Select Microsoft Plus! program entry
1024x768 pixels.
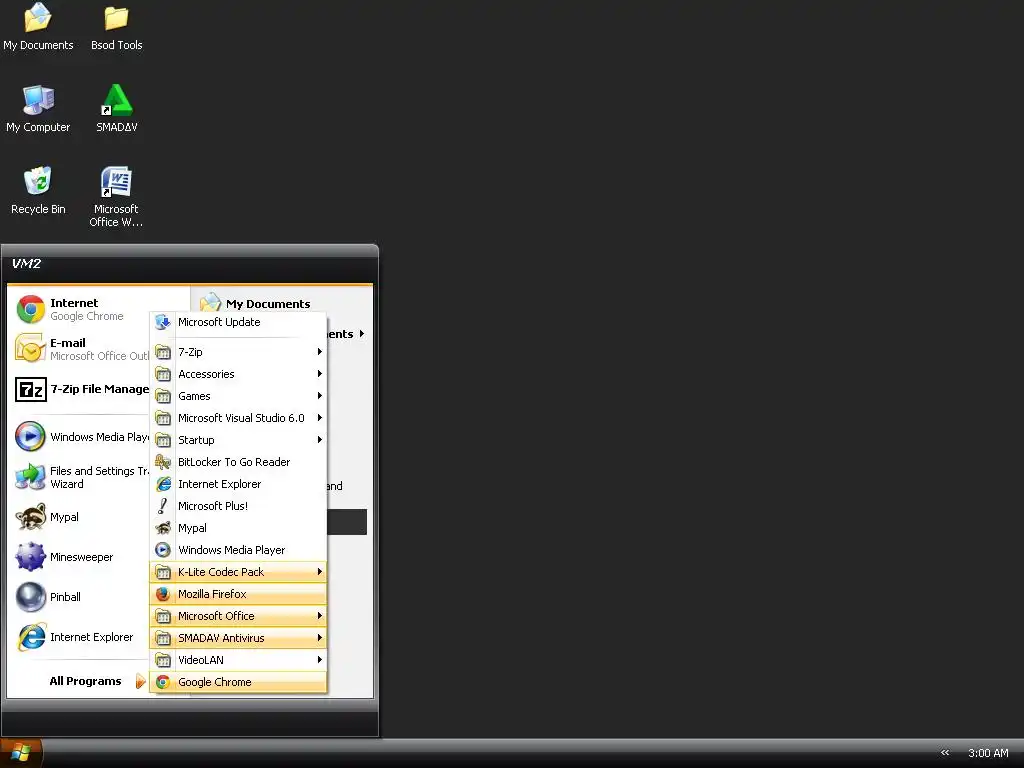(x=238, y=505)
